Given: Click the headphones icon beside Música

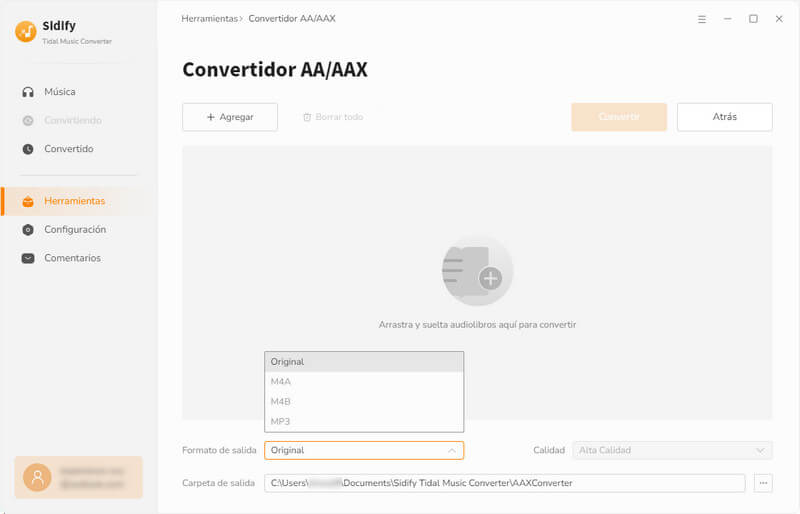Looking at the screenshot, I should [28, 92].
